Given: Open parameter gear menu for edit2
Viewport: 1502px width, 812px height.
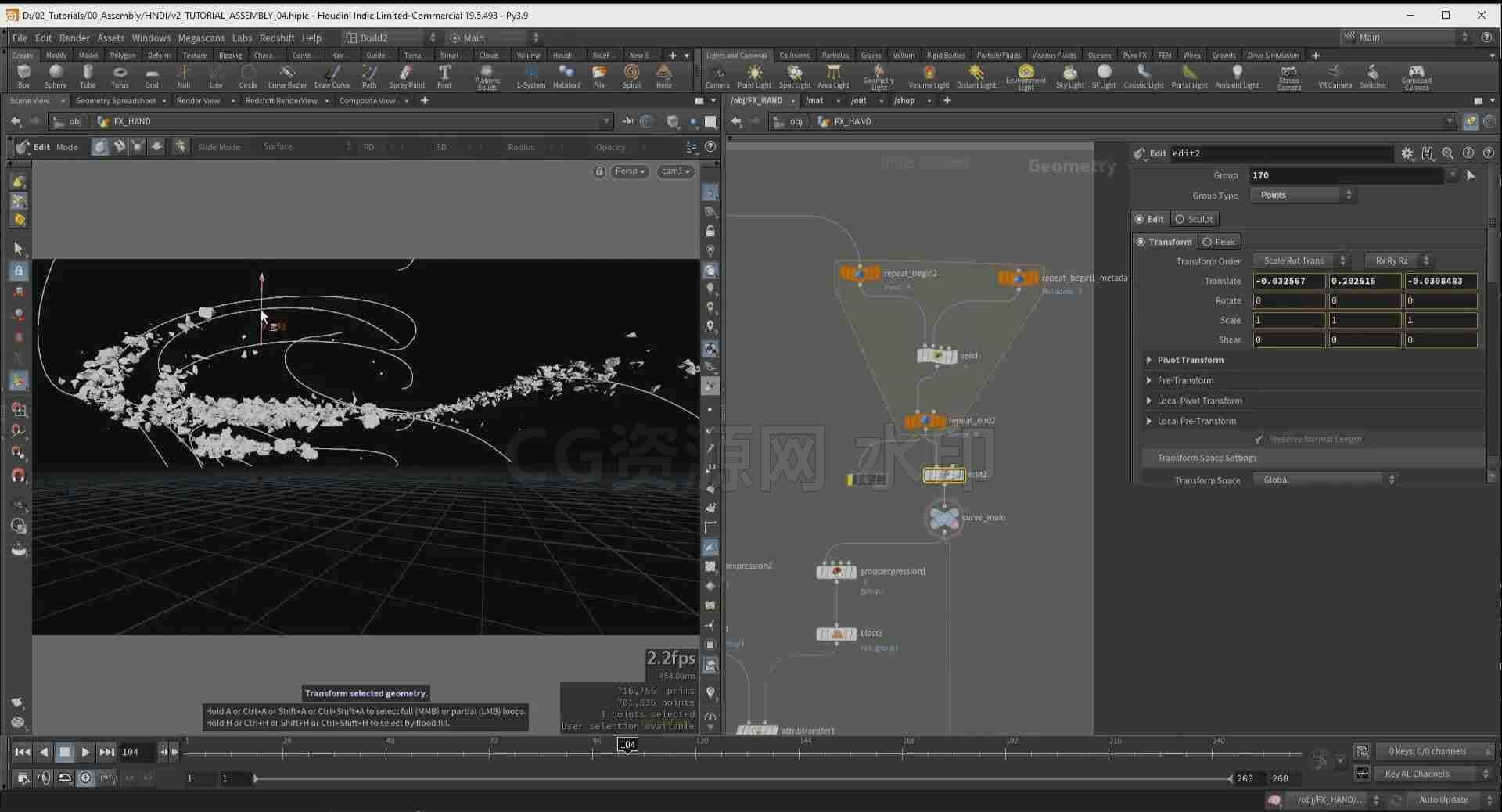Looking at the screenshot, I should 1407,153.
